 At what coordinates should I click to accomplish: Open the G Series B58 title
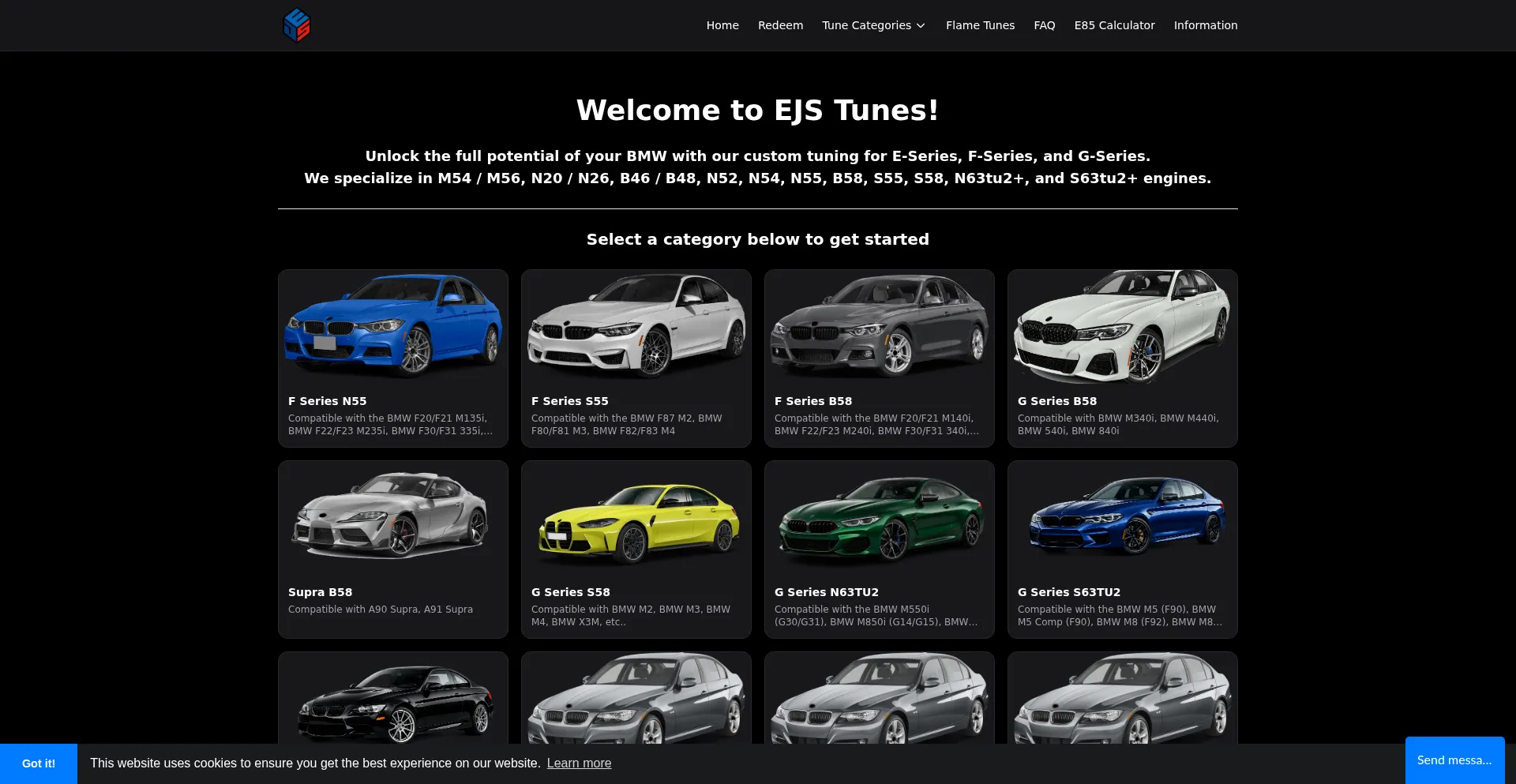point(1056,401)
